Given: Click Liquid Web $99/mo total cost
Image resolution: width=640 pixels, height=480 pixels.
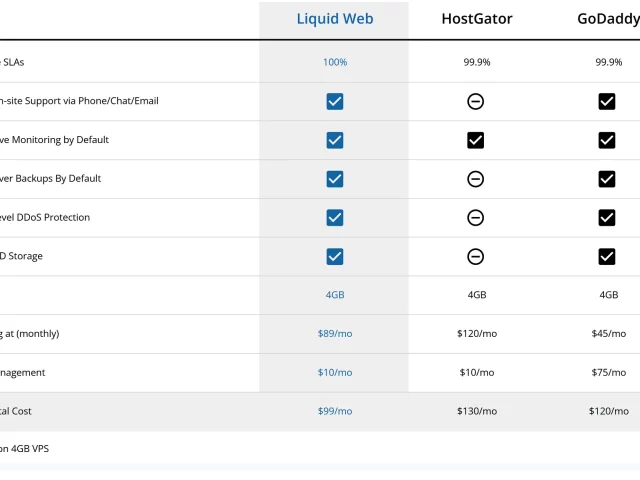Looking at the screenshot, I should coord(335,411).
